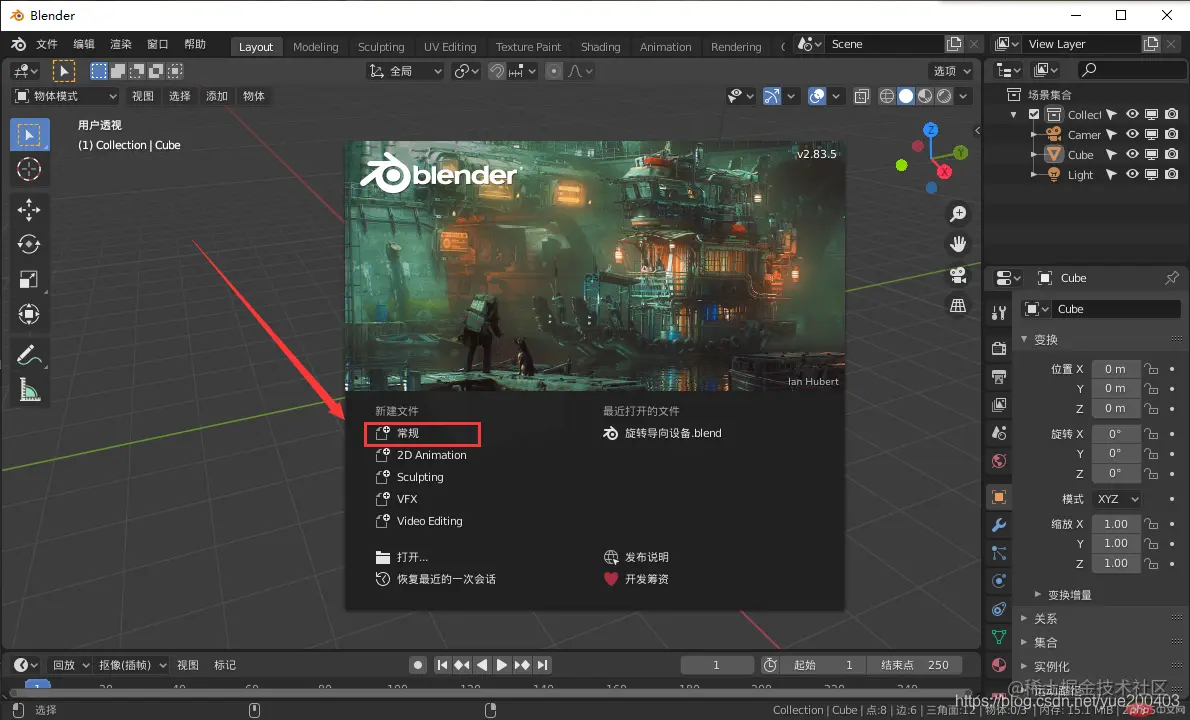Open the 文件 File menu
The width and height of the screenshot is (1190, 720).
click(x=47, y=45)
